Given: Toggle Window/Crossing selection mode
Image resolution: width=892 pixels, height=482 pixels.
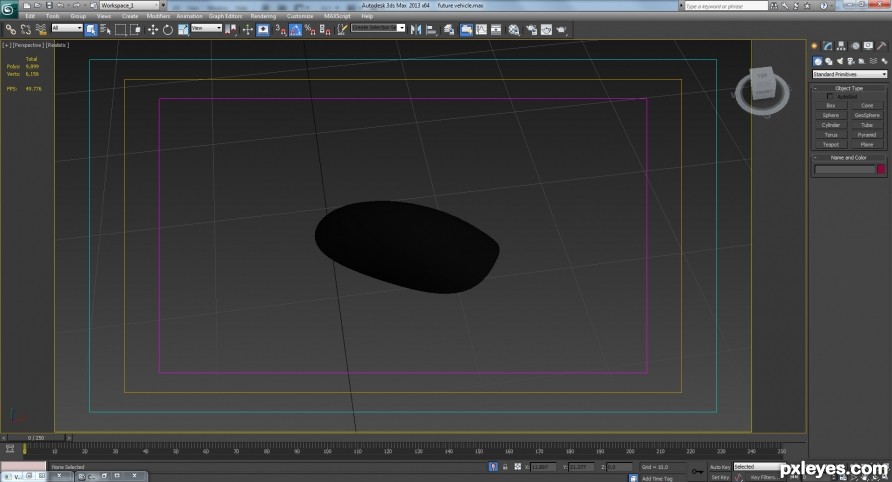Looking at the screenshot, I should (135, 30).
